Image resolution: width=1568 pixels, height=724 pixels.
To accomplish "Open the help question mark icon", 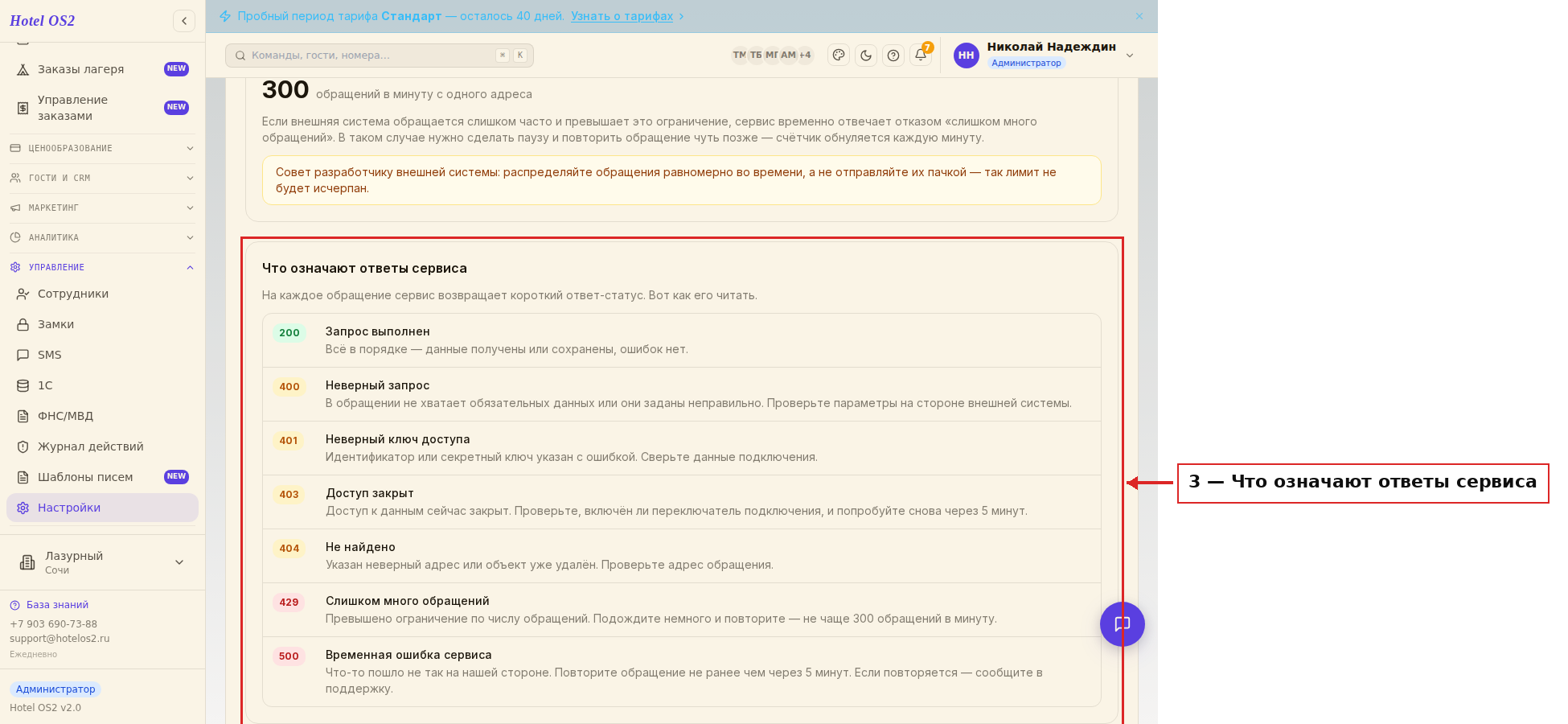I will [893, 56].
